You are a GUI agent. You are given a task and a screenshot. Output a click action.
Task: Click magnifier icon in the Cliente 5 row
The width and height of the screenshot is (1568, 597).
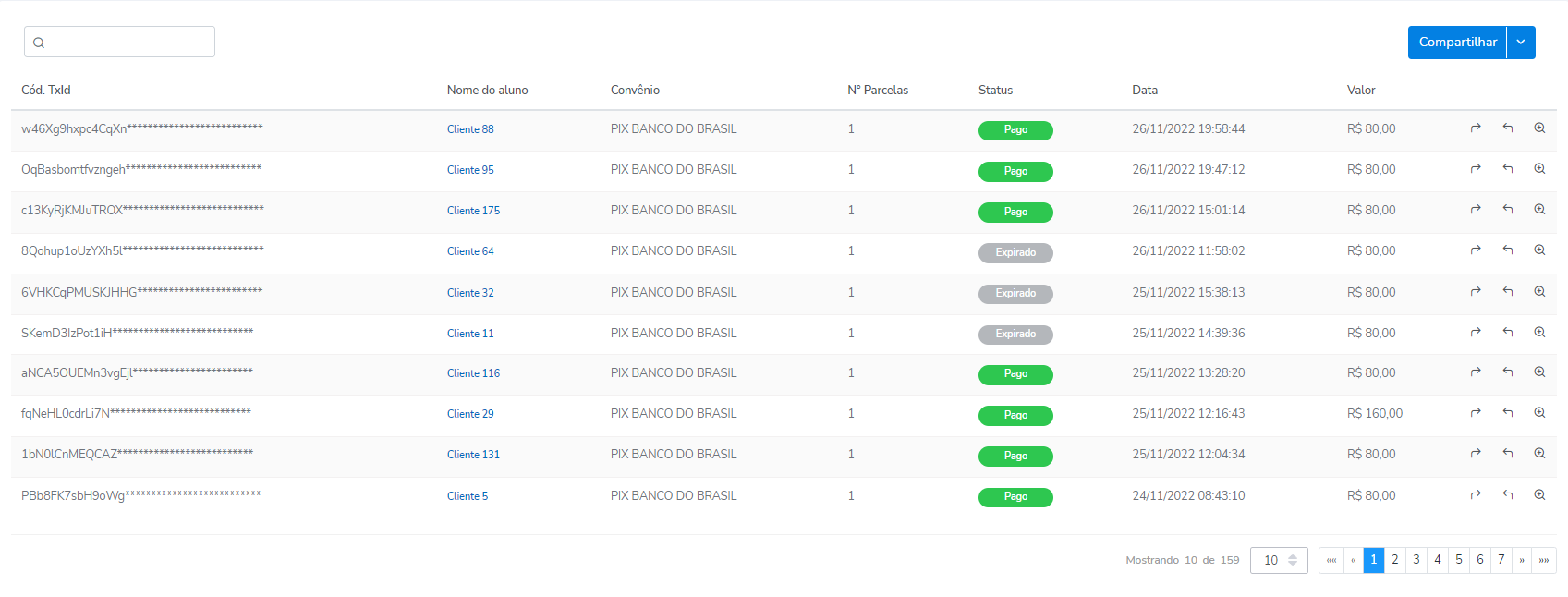point(1539,495)
